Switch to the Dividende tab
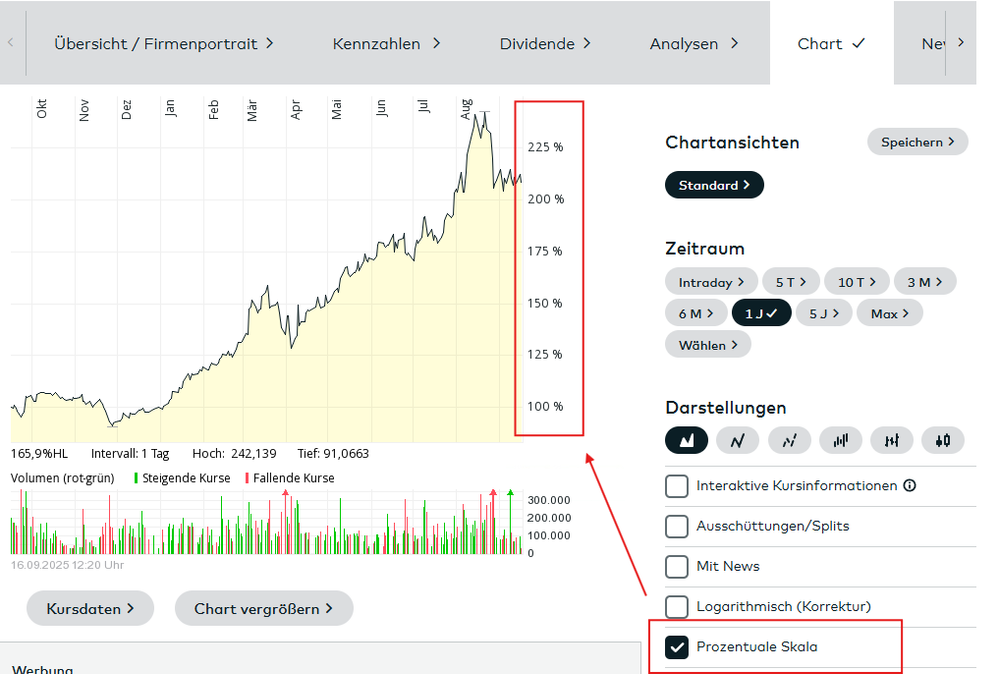The width and height of the screenshot is (999, 674). pos(545,44)
